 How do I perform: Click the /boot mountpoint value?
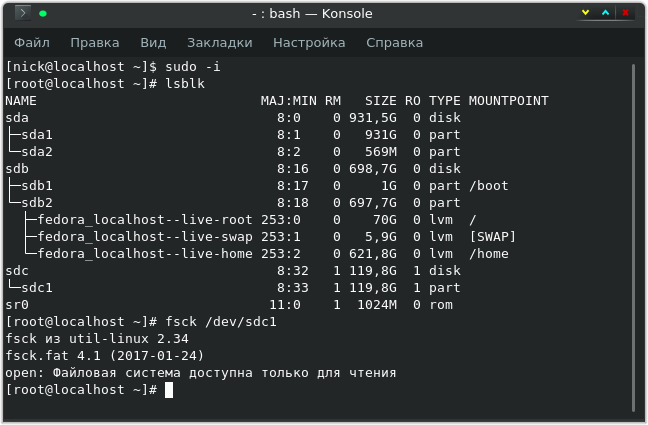pos(488,186)
